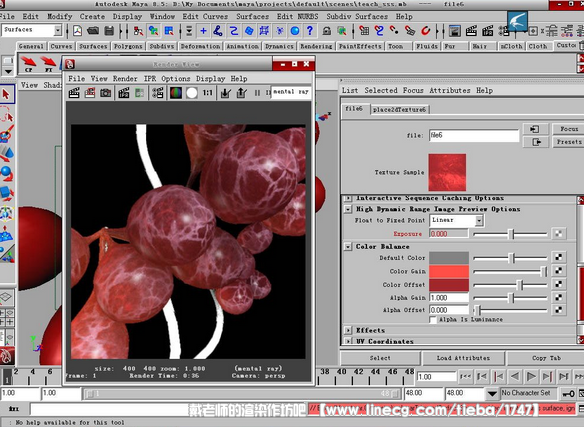Open Render Settings icon in Render View

tap(158, 93)
